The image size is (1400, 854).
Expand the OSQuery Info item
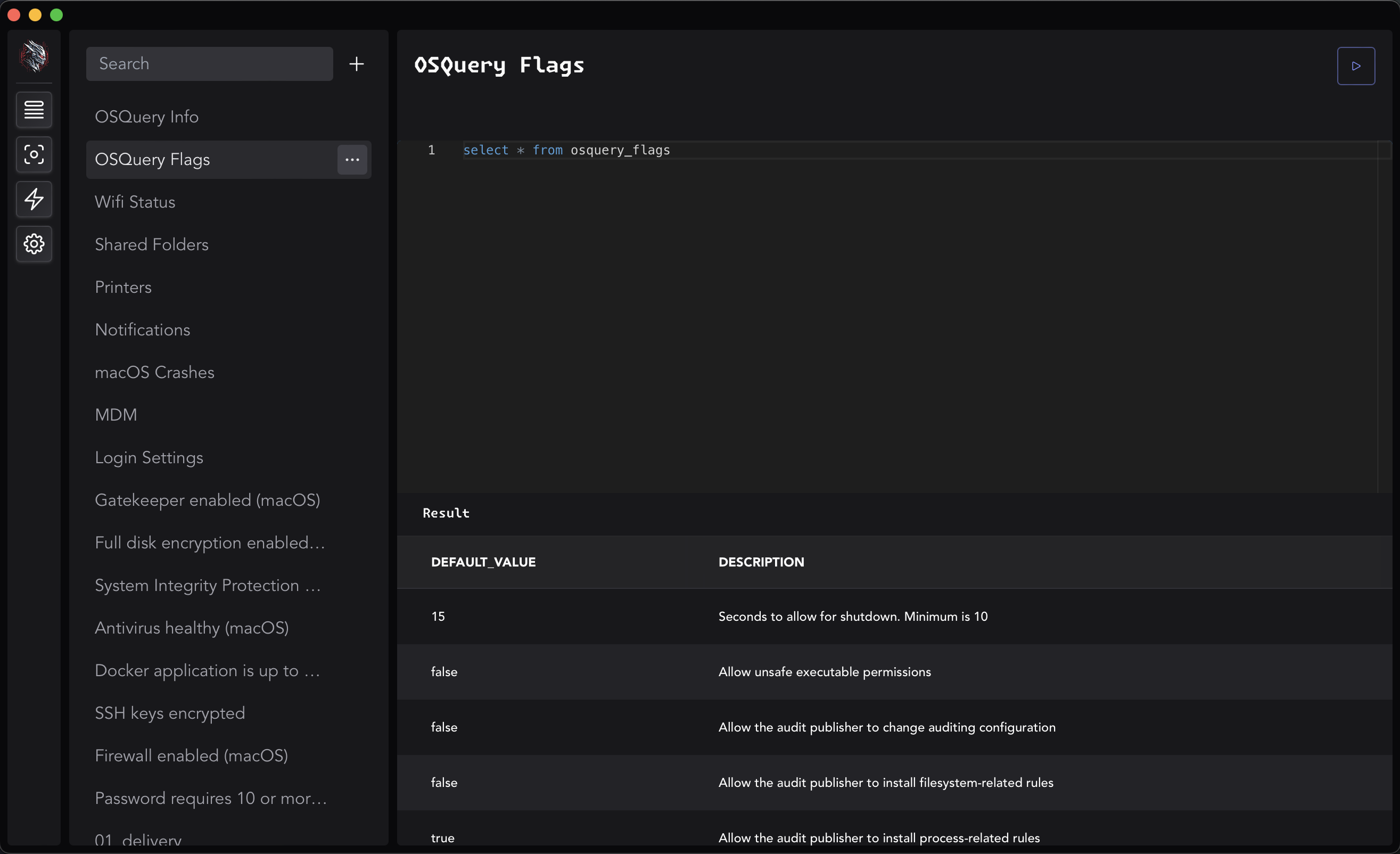[x=146, y=117]
